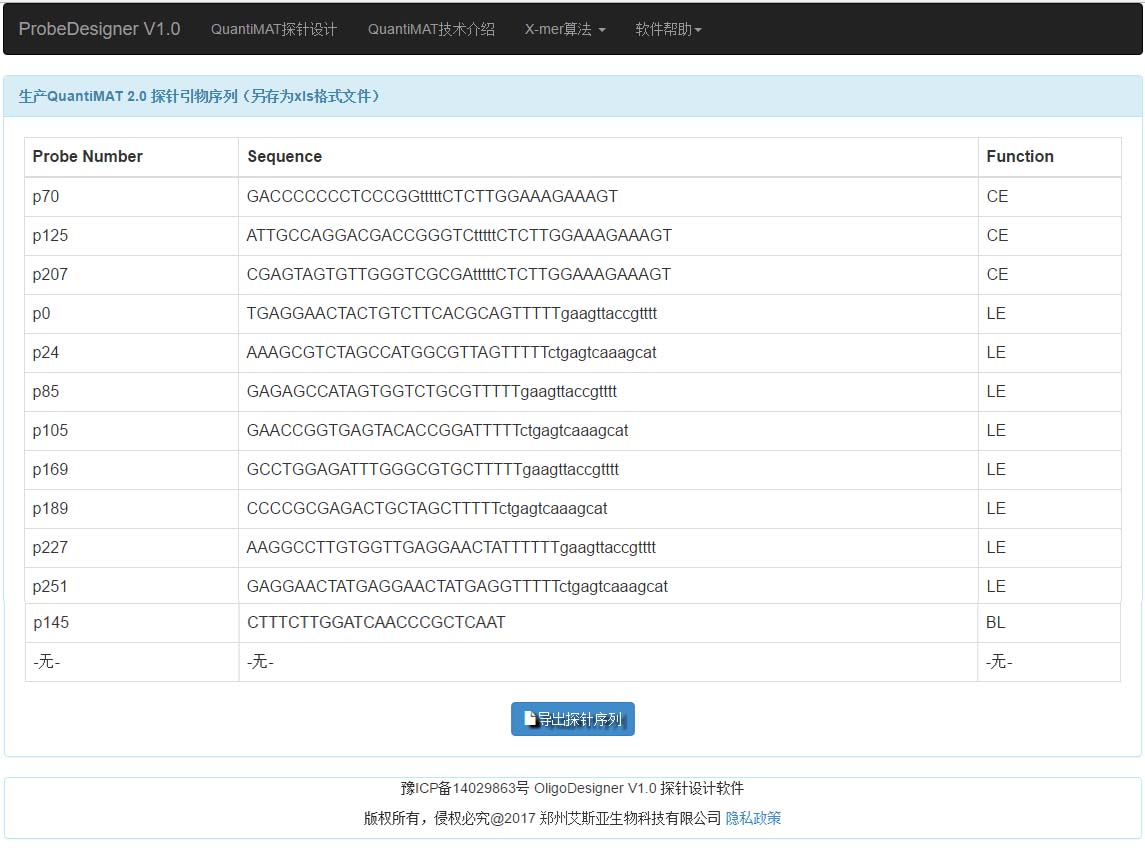This screenshot has width=1145, height=851.
Task: Click the CE function cell for p207
Action: point(1049,275)
